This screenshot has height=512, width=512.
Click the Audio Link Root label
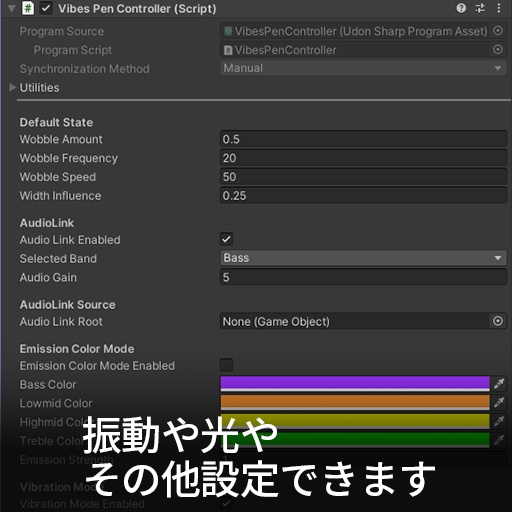click(61, 322)
